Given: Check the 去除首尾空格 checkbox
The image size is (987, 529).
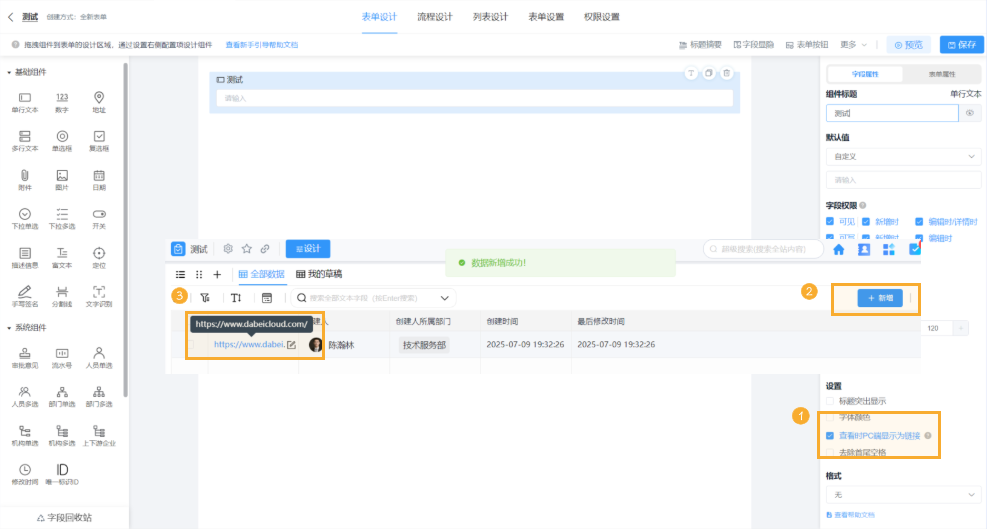Looking at the screenshot, I should pyautogui.click(x=830, y=452).
